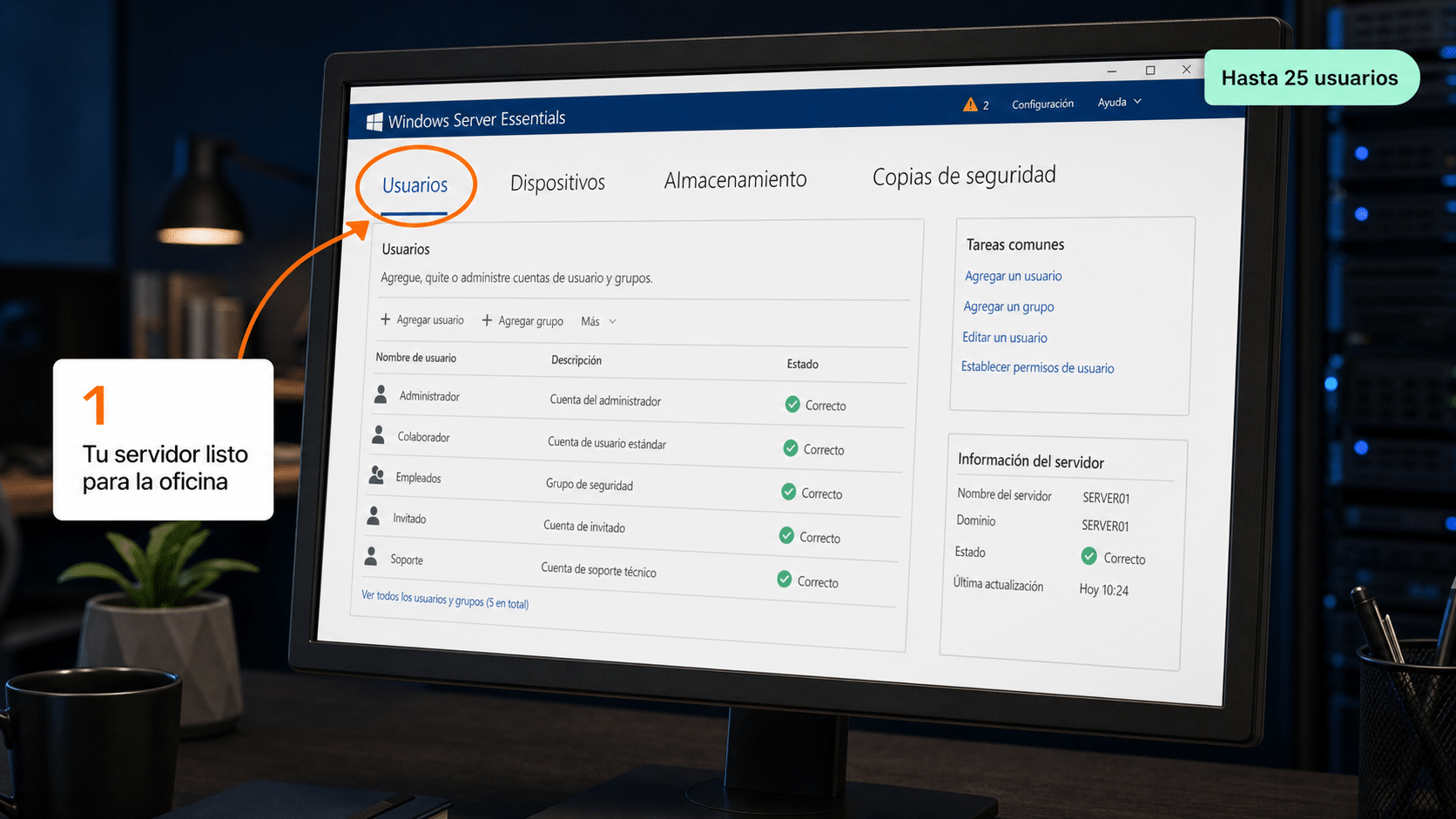The width and height of the screenshot is (1456, 819).
Task: Click 'Cuenta de soporte técnico' description
Action: coord(599,570)
